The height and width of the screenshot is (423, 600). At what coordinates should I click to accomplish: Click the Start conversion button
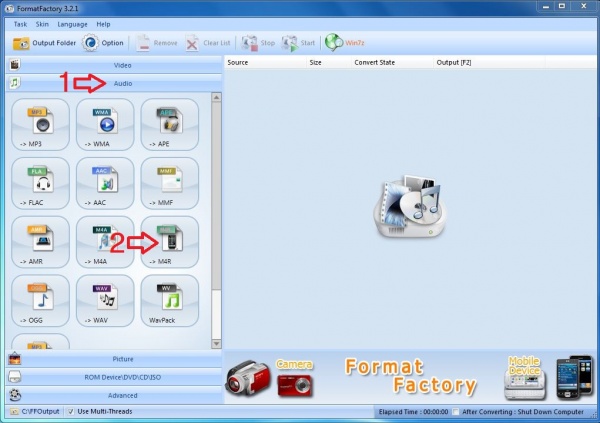click(x=298, y=43)
